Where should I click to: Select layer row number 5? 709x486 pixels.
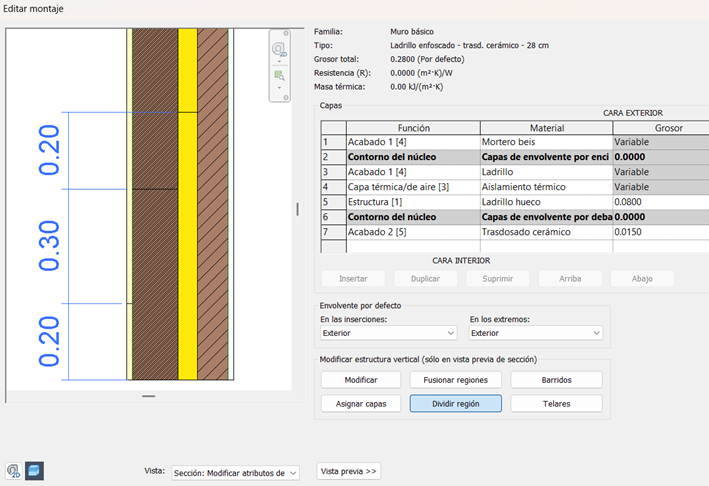coord(333,202)
